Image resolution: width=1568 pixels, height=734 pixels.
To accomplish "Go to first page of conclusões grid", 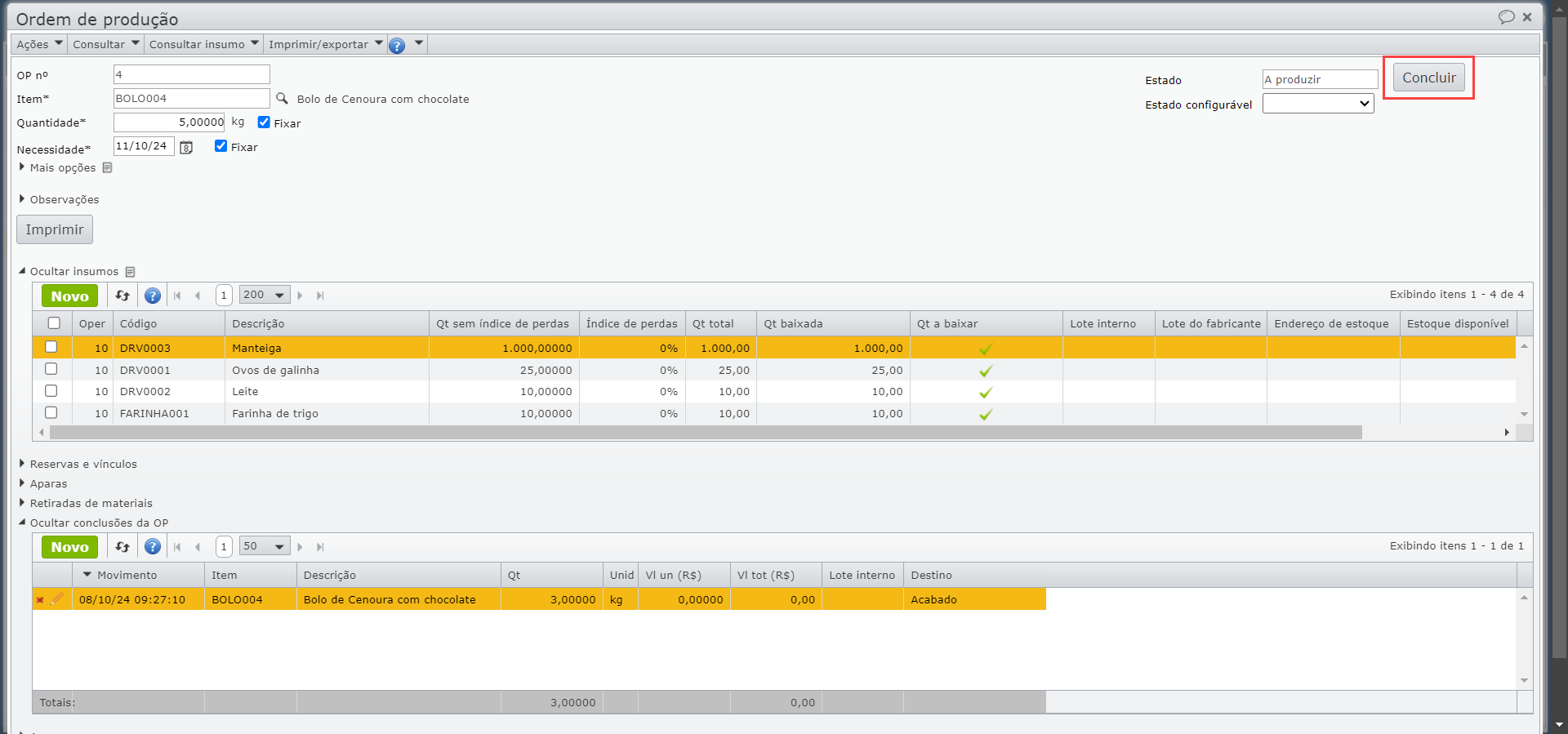I will [177, 547].
